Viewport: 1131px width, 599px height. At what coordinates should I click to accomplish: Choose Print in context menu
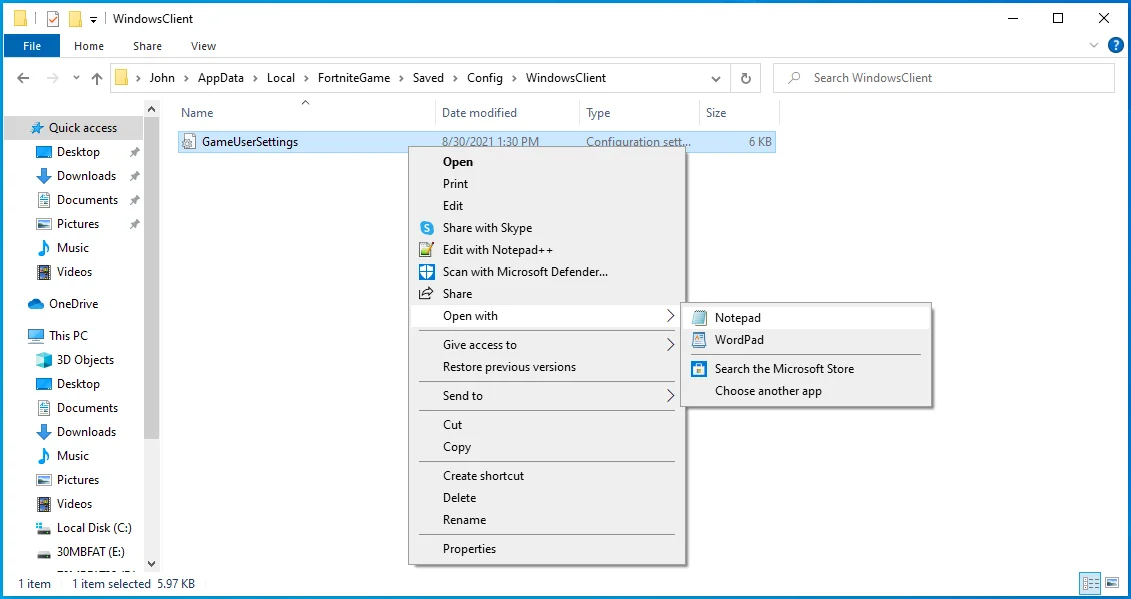pyautogui.click(x=455, y=184)
